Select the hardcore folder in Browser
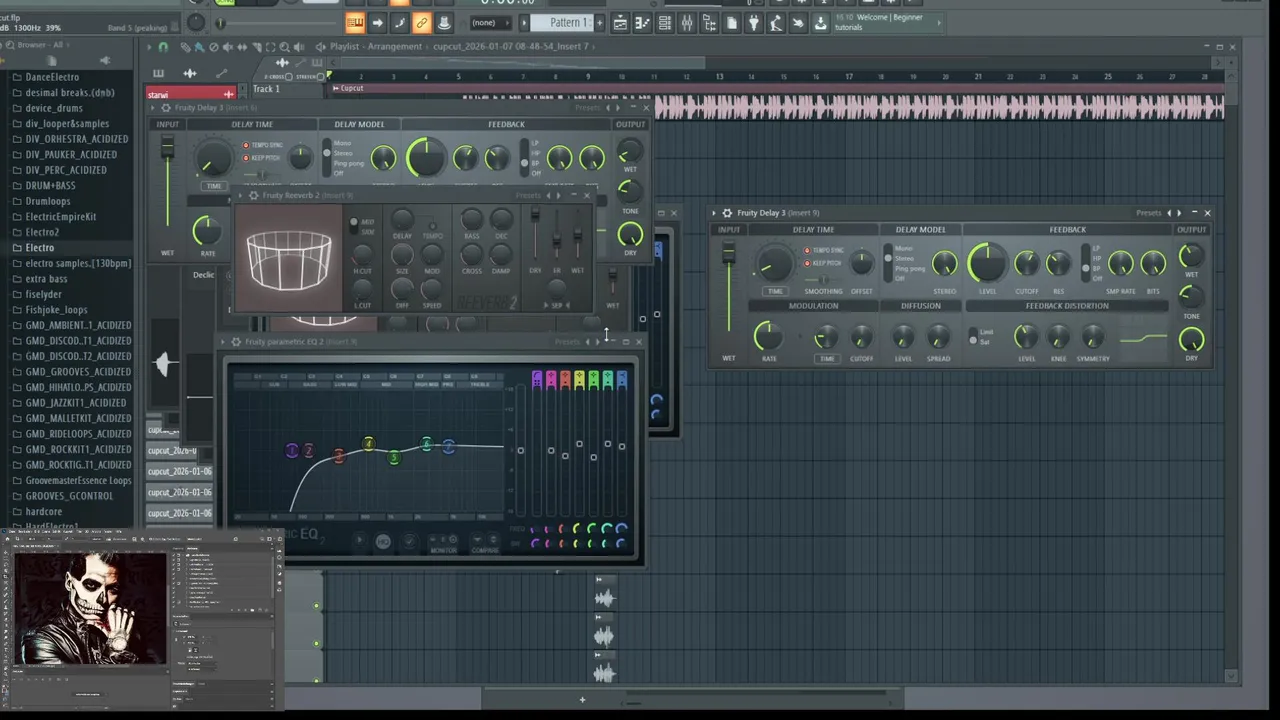This screenshot has width=1280, height=720. [x=43, y=512]
